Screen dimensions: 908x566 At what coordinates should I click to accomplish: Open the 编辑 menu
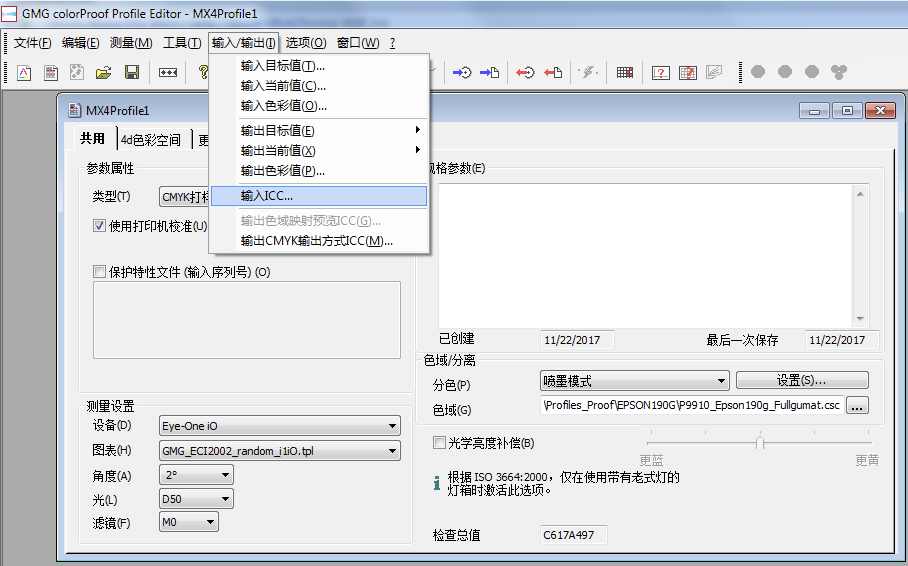tap(80, 43)
